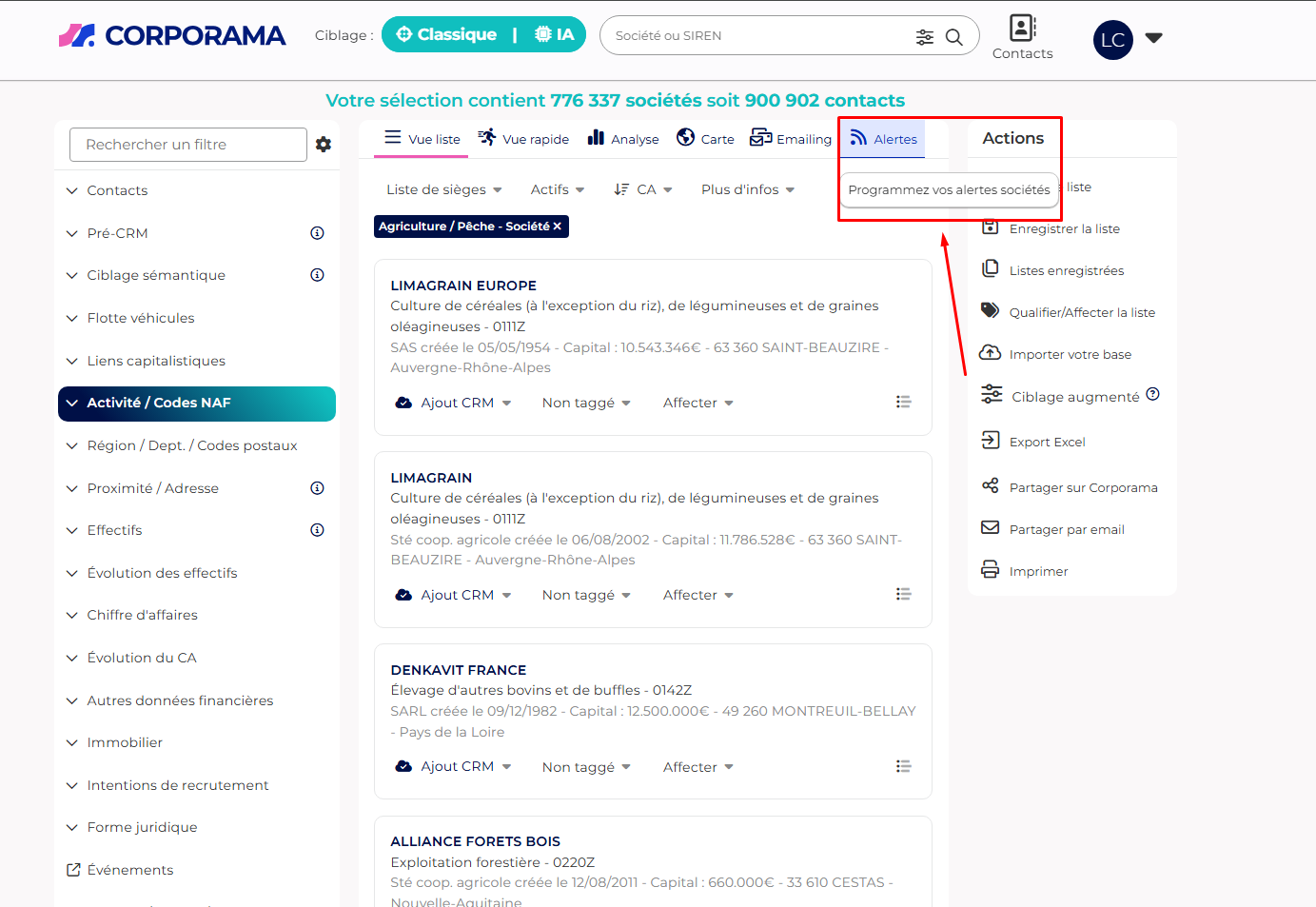Open info icon next to Pré-CRM
The width and height of the screenshot is (1316, 907).
(x=317, y=233)
